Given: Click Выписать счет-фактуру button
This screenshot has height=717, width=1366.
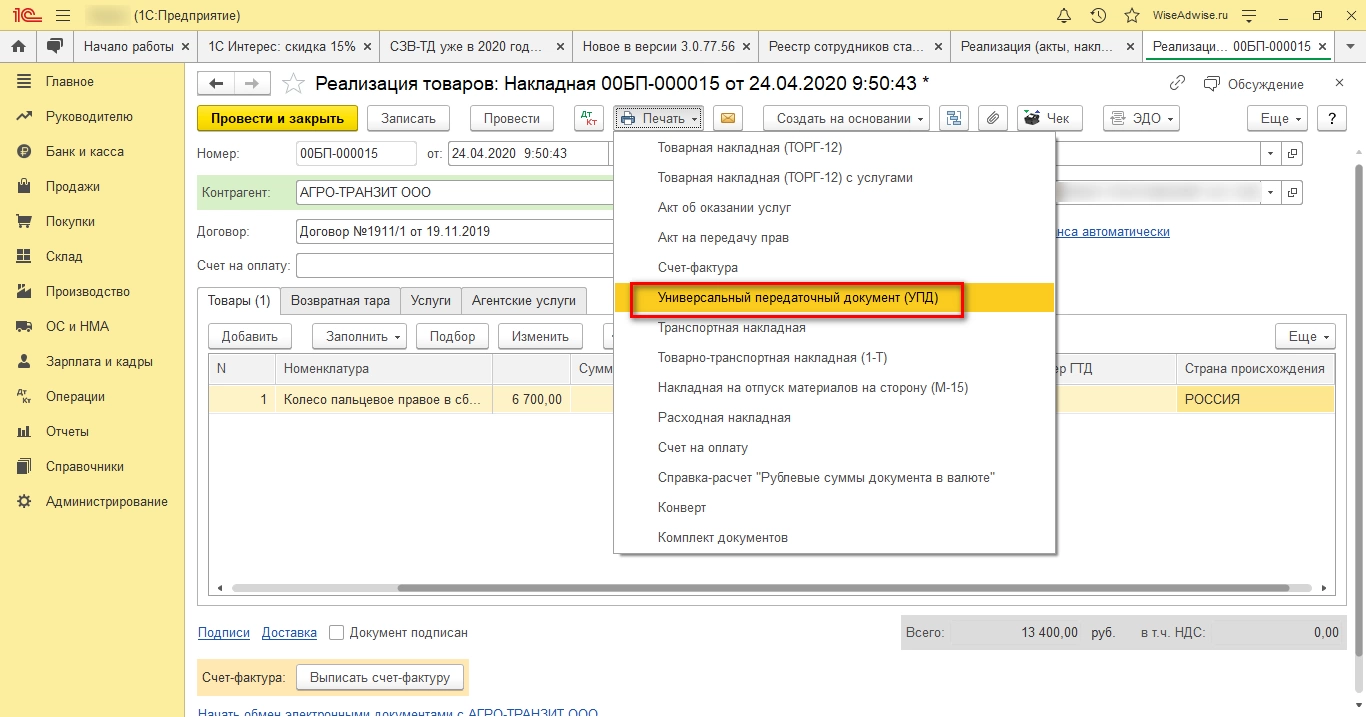Looking at the screenshot, I should tap(380, 677).
